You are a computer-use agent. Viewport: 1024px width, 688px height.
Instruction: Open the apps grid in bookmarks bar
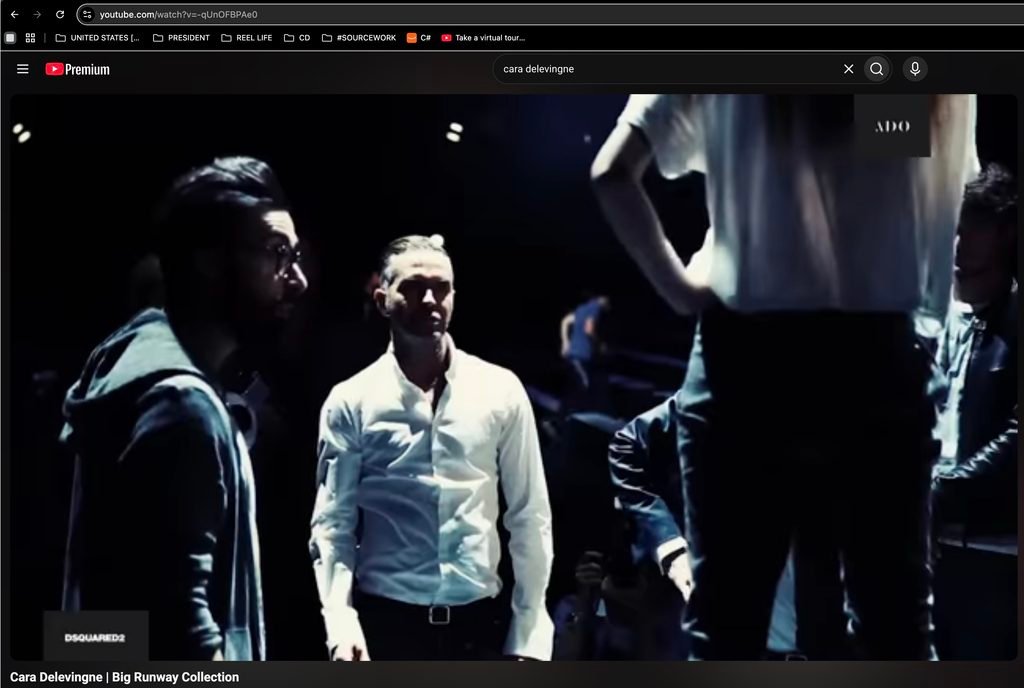(x=30, y=38)
